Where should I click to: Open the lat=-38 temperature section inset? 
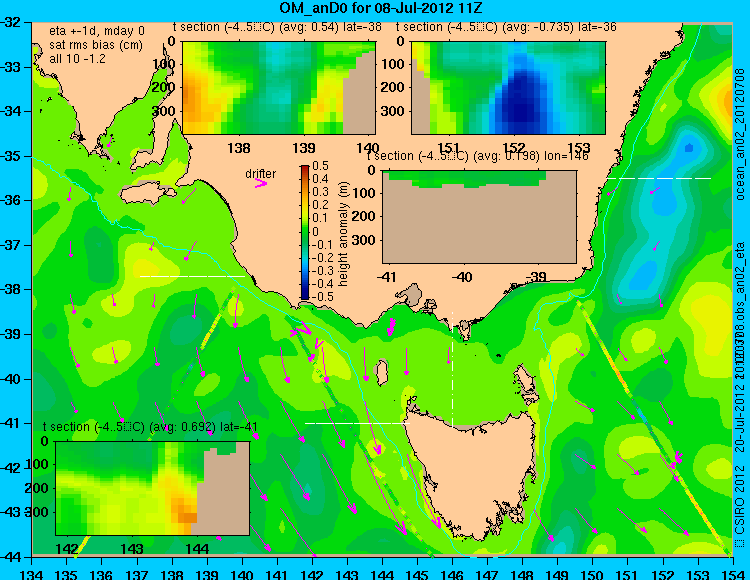pos(279,88)
